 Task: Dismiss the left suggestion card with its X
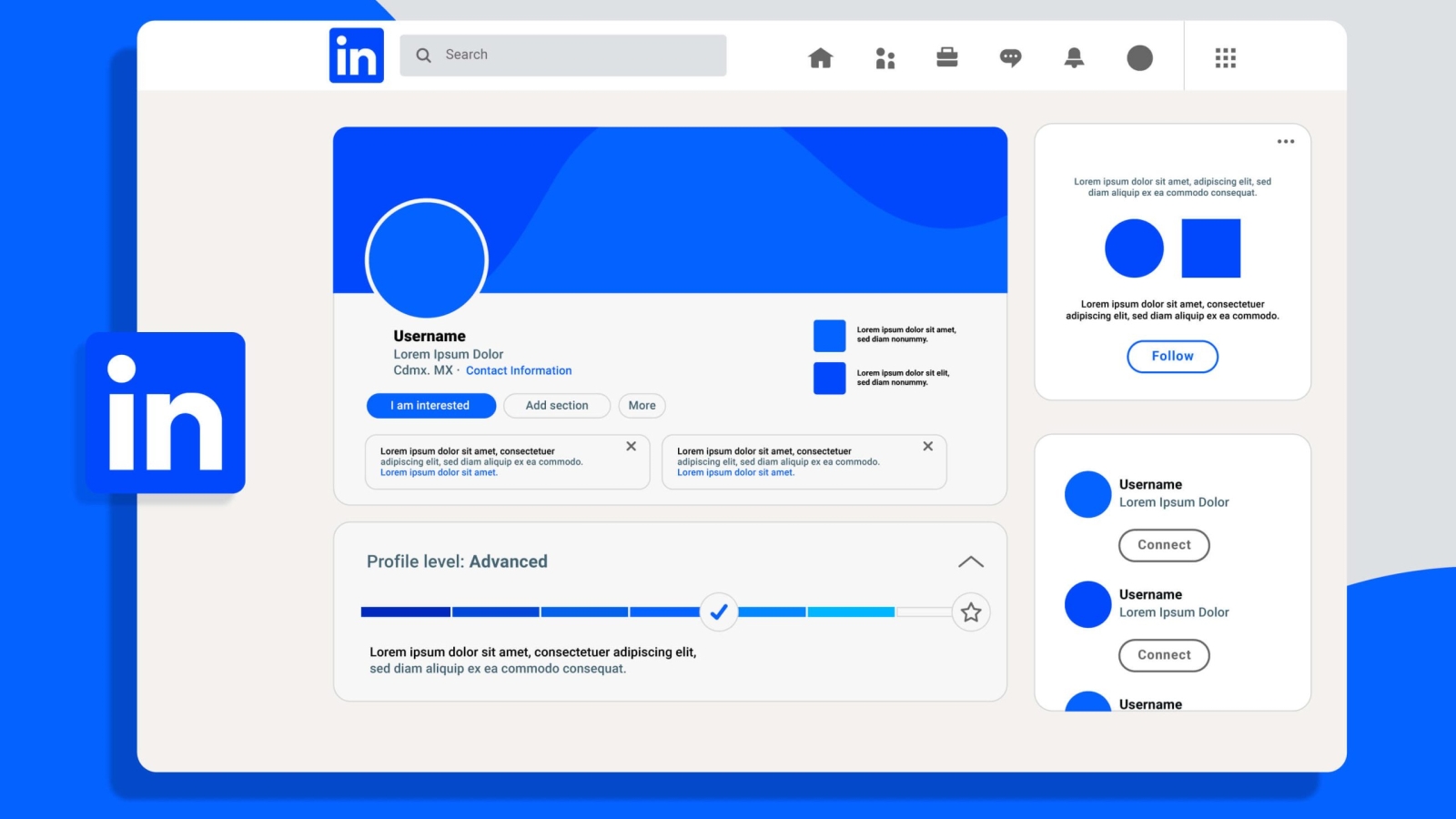[631, 446]
